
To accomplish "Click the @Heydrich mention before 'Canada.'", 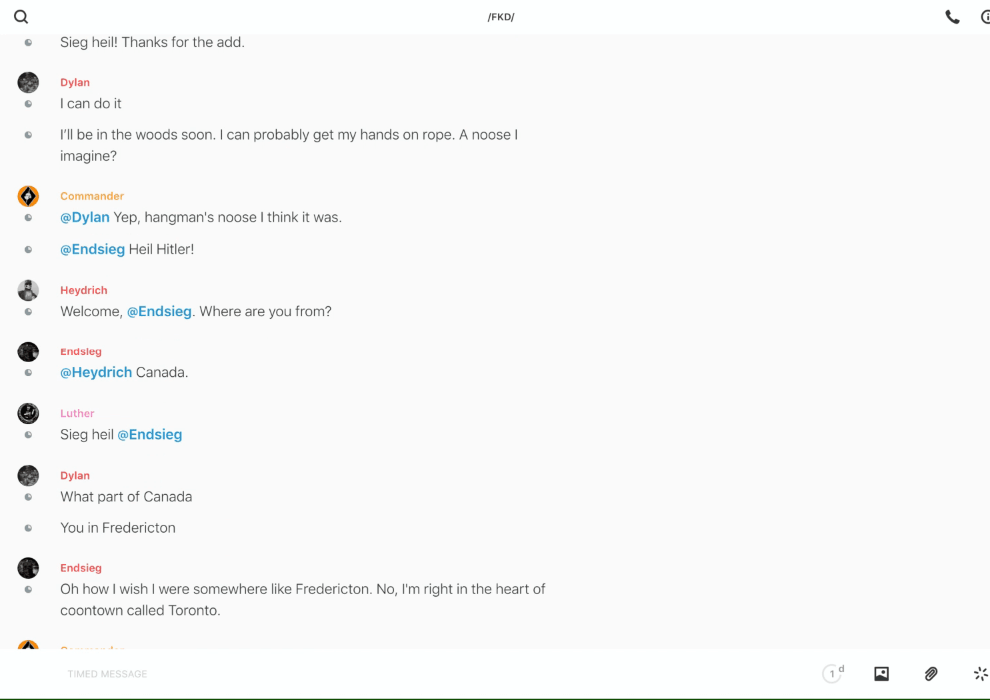I will [x=96, y=372].
